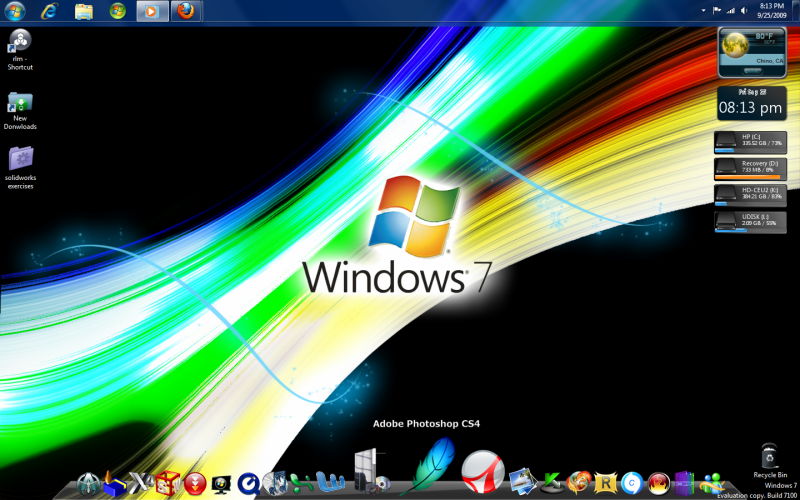
Task: Select the solidworks exercises folder
Action: click(20, 167)
